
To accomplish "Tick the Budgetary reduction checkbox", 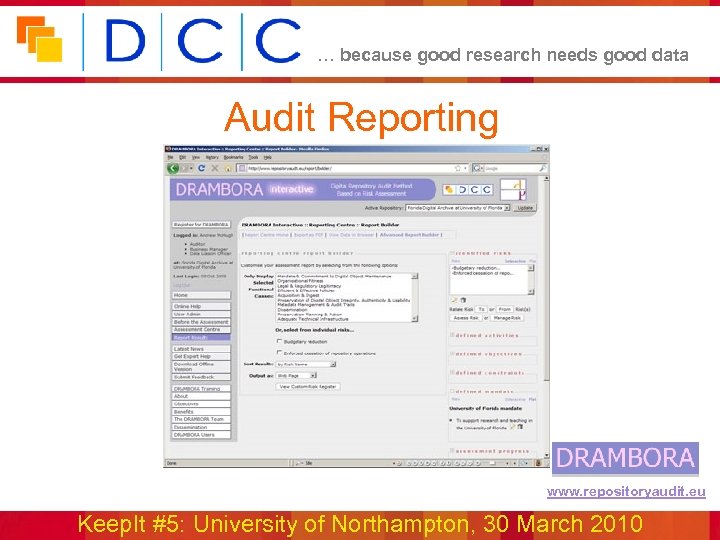I will [279, 341].
